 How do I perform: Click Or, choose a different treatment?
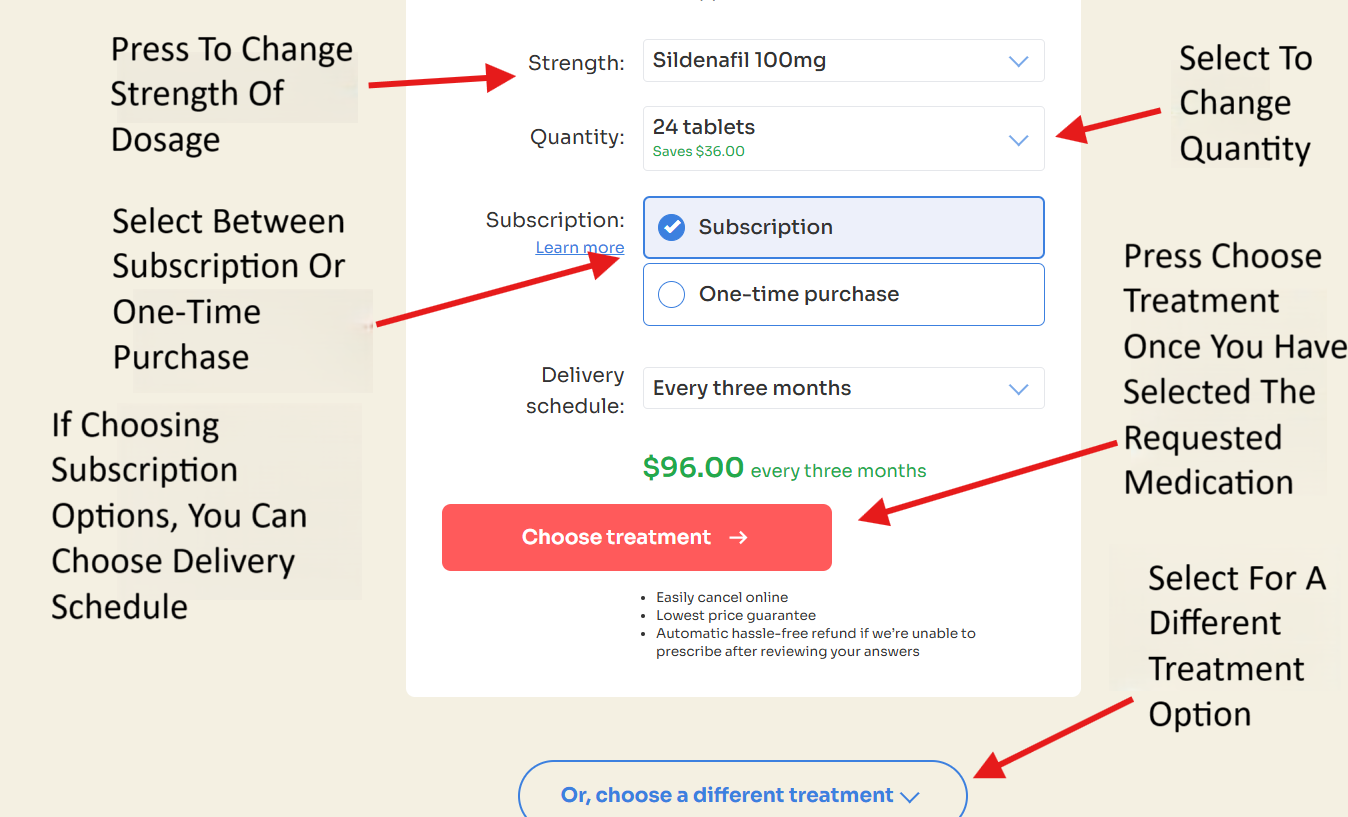[727, 795]
